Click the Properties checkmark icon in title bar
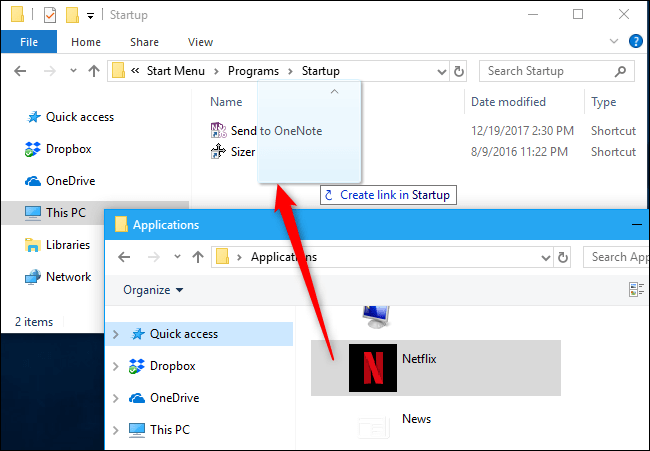650x451 pixels. click(x=50, y=15)
